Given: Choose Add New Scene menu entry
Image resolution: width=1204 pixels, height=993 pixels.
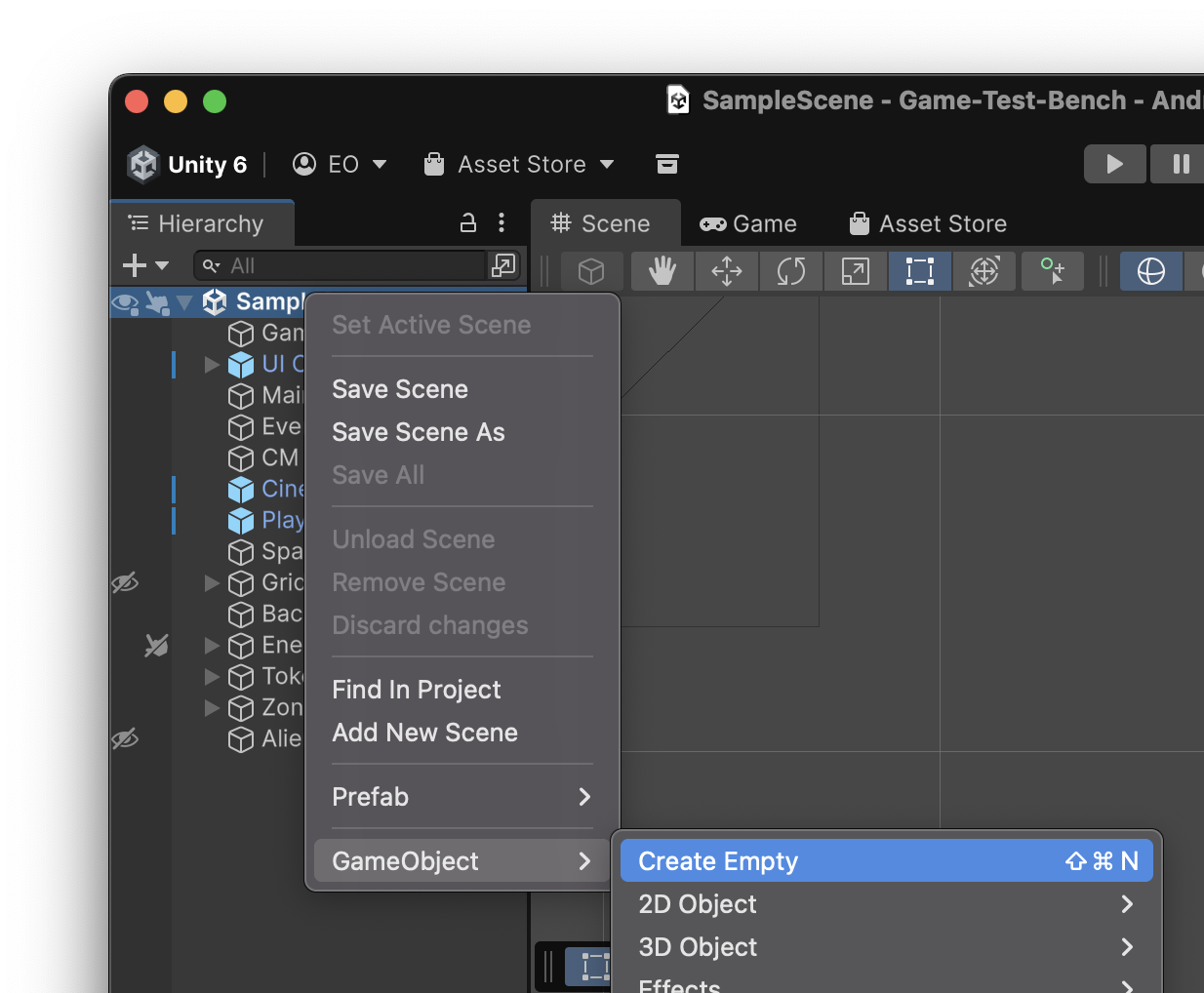Looking at the screenshot, I should click(425, 733).
